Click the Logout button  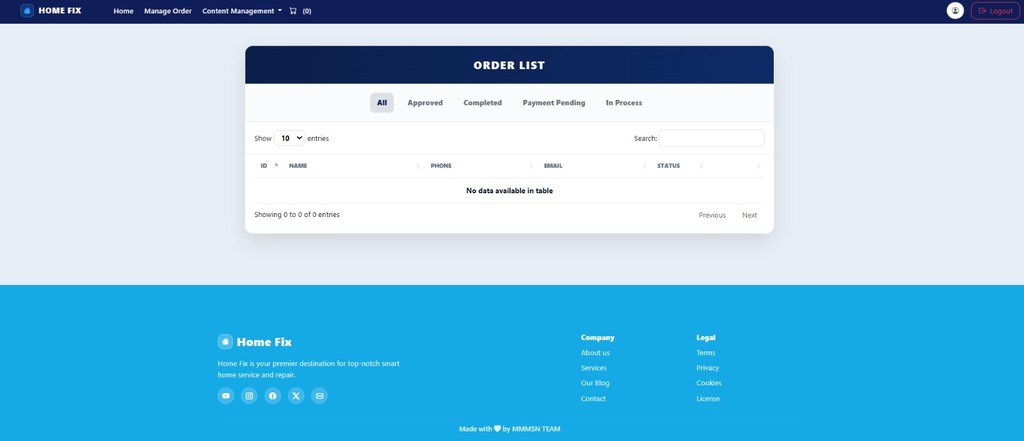(995, 10)
